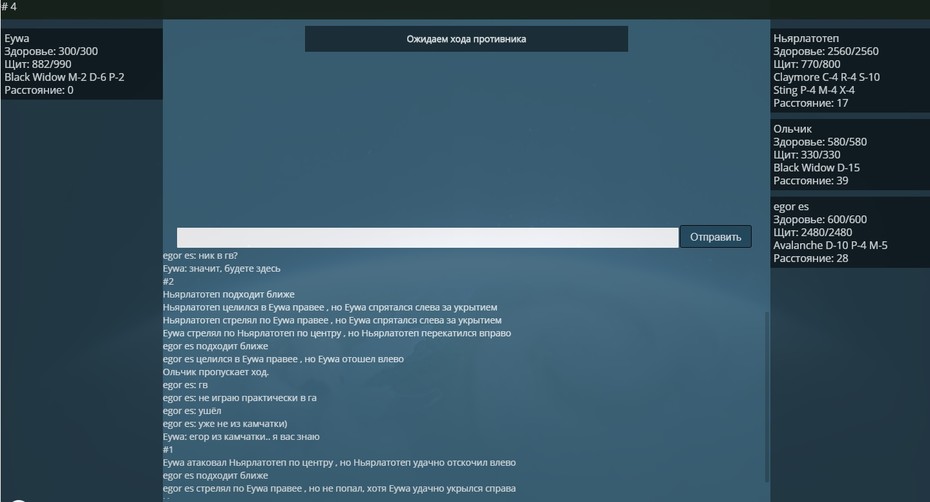Viewport: 930px width, 502px height.
Task: Click the Отправить button
Action: (x=715, y=237)
